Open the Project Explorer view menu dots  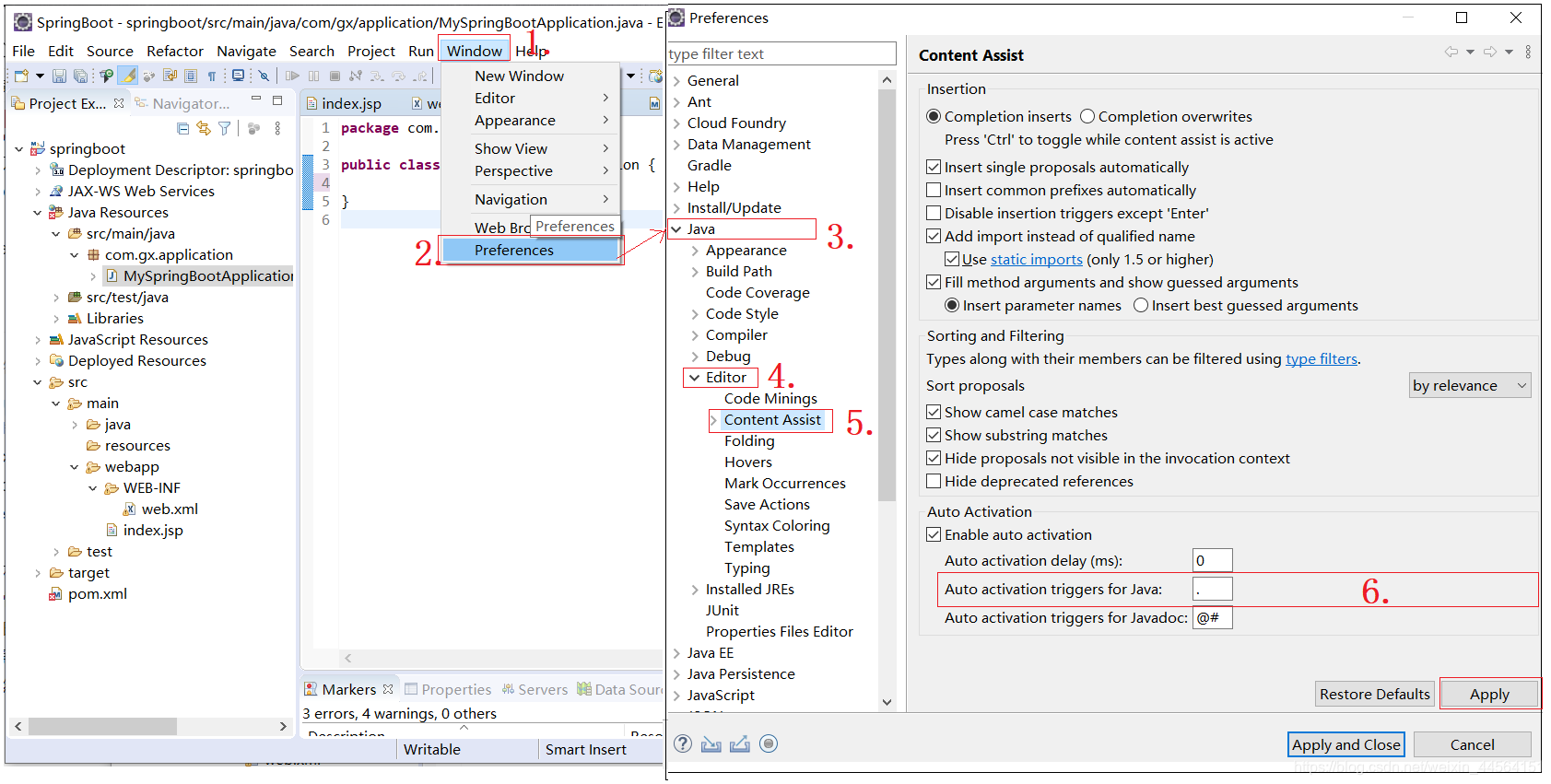pos(277,128)
